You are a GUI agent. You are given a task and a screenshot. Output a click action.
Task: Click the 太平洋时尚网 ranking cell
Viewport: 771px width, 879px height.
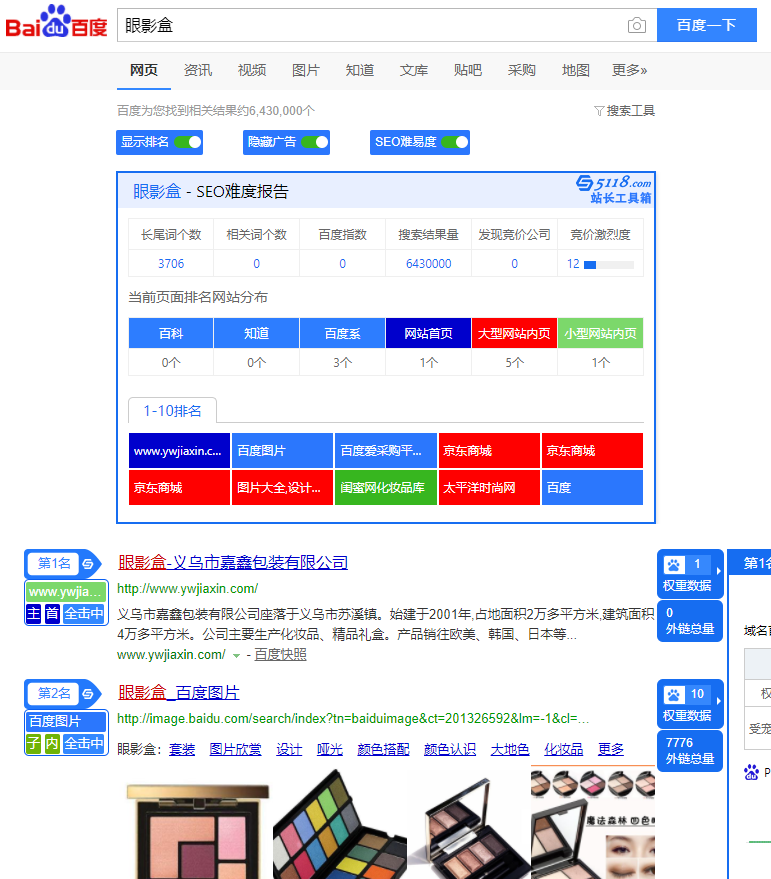coord(489,488)
